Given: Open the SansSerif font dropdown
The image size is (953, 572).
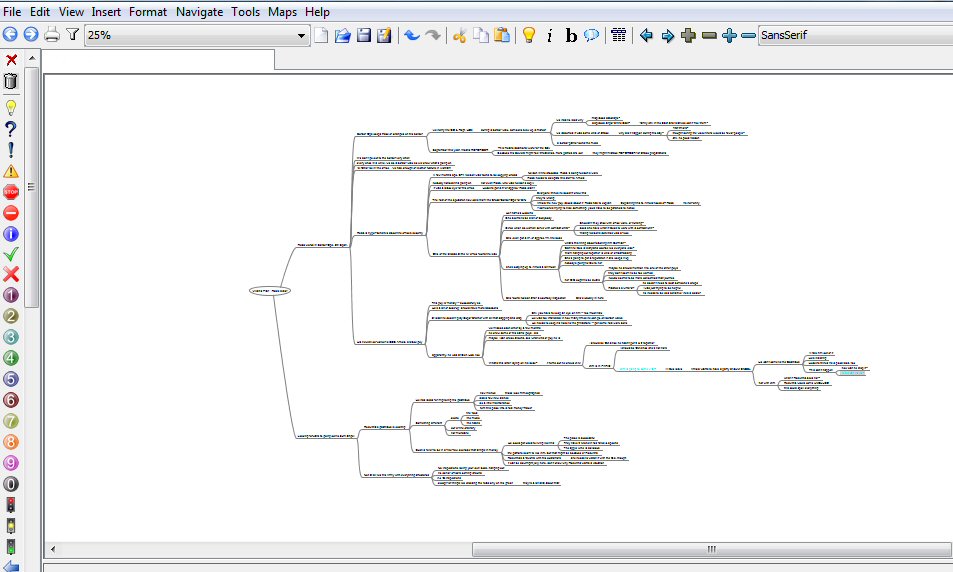Looking at the screenshot, I should [x=855, y=35].
